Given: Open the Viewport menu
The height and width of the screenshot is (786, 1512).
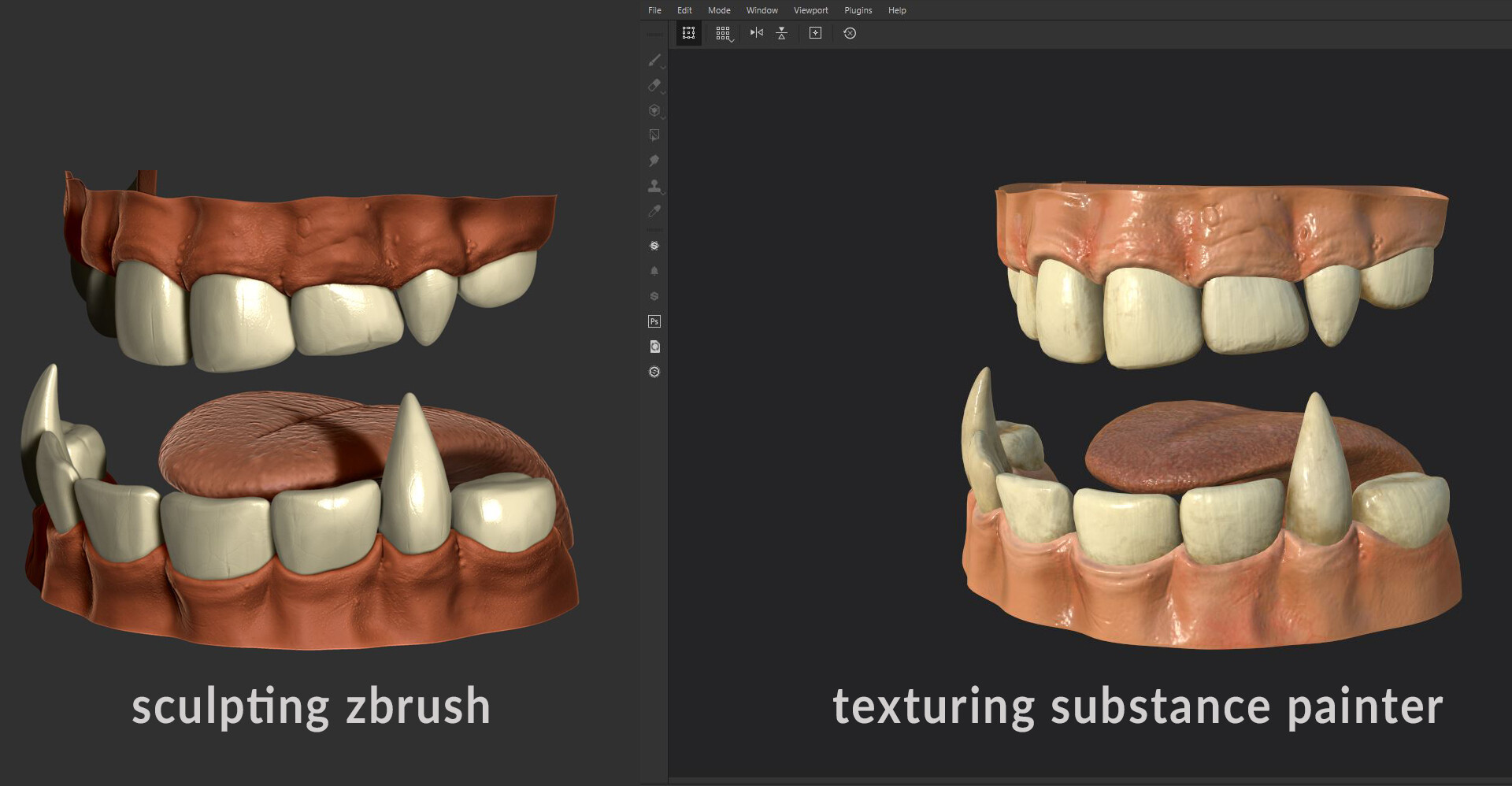Looking at the screenshot, I should click(x=810, y=10).
